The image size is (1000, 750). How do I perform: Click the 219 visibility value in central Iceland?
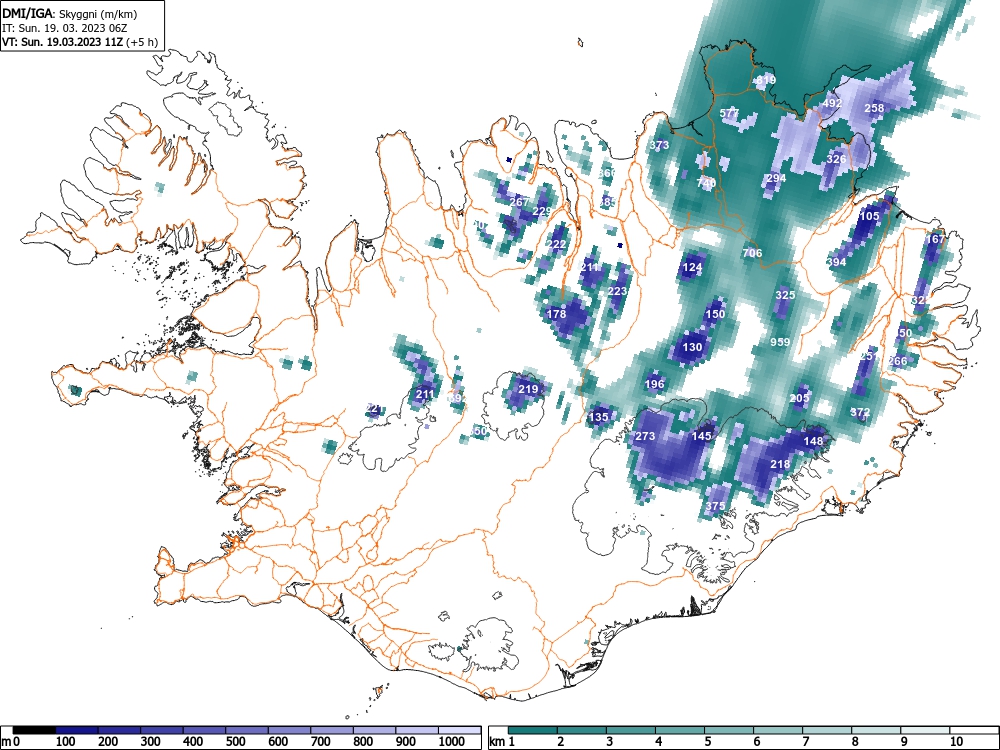[529, 390]
